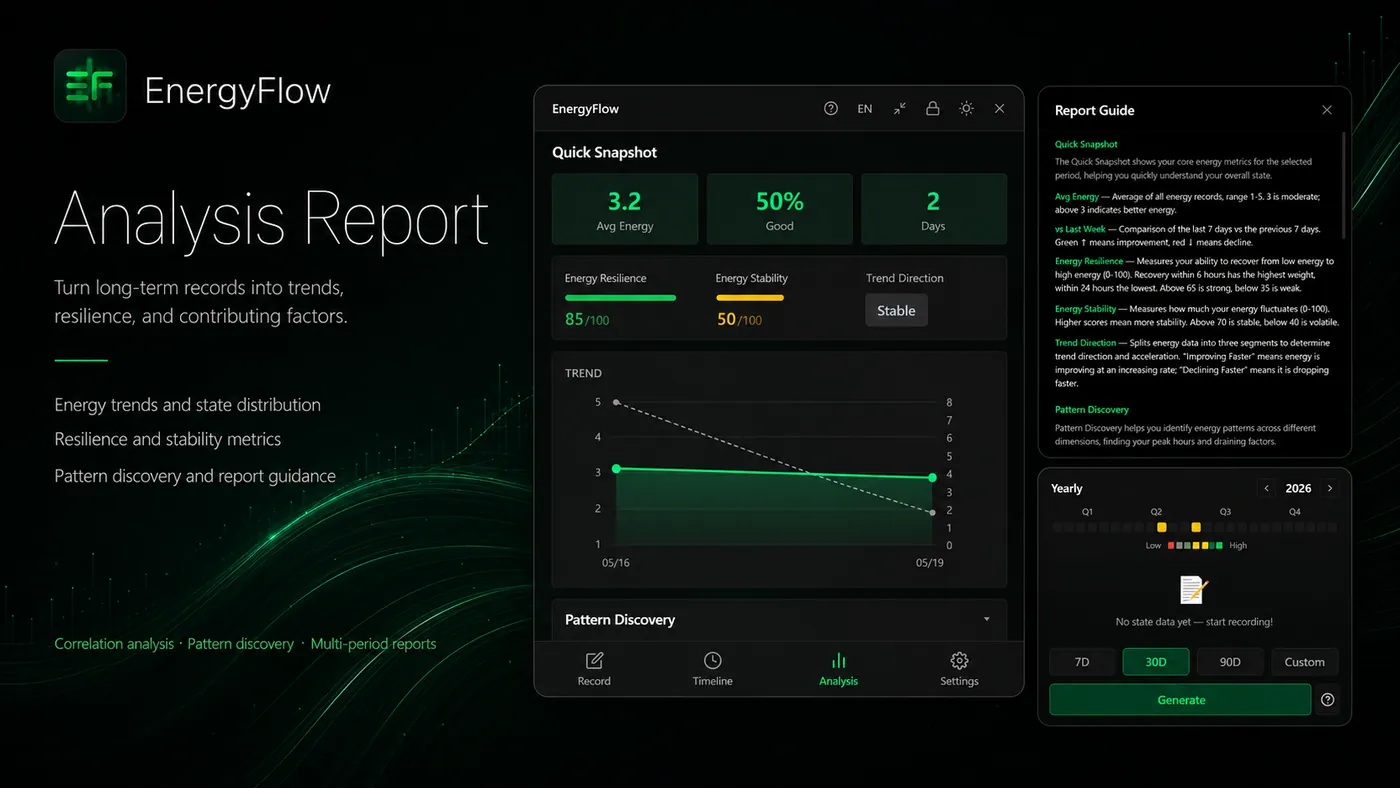Select the 7D period option

coord(1082,662)
